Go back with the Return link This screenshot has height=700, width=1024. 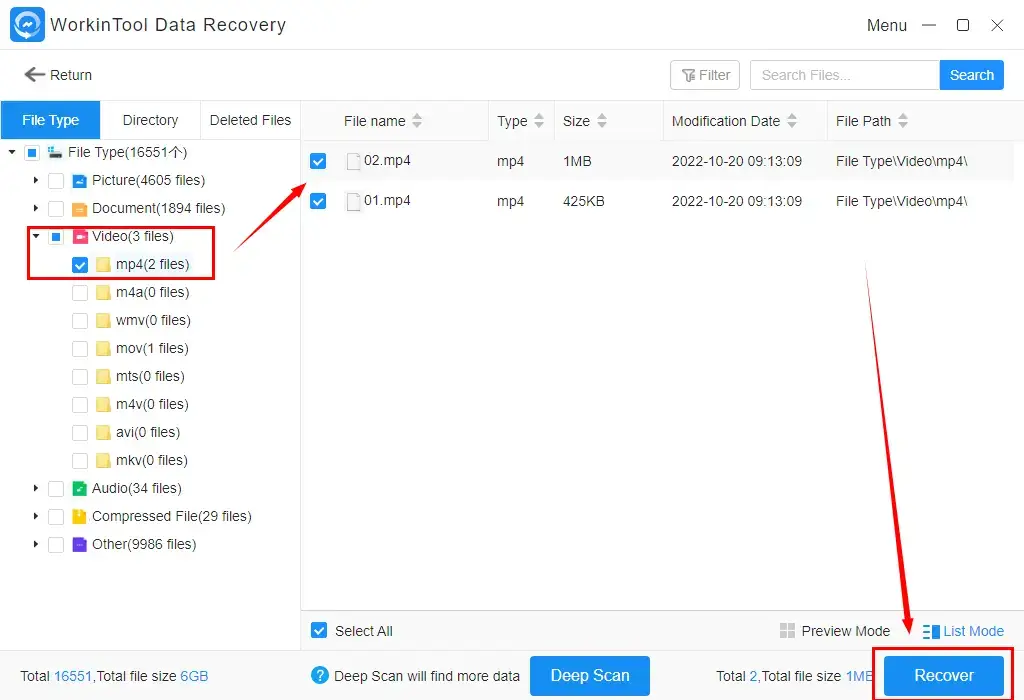click(58, 75)
